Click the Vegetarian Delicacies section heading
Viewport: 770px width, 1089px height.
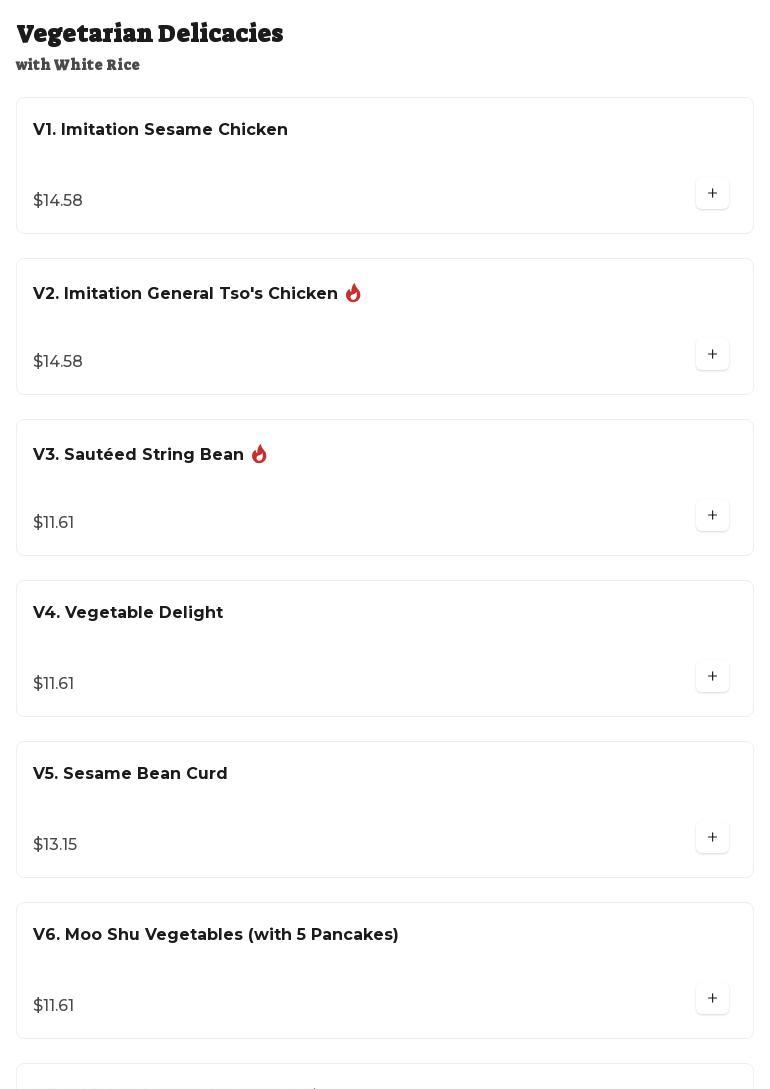click(x=150, y=34)
